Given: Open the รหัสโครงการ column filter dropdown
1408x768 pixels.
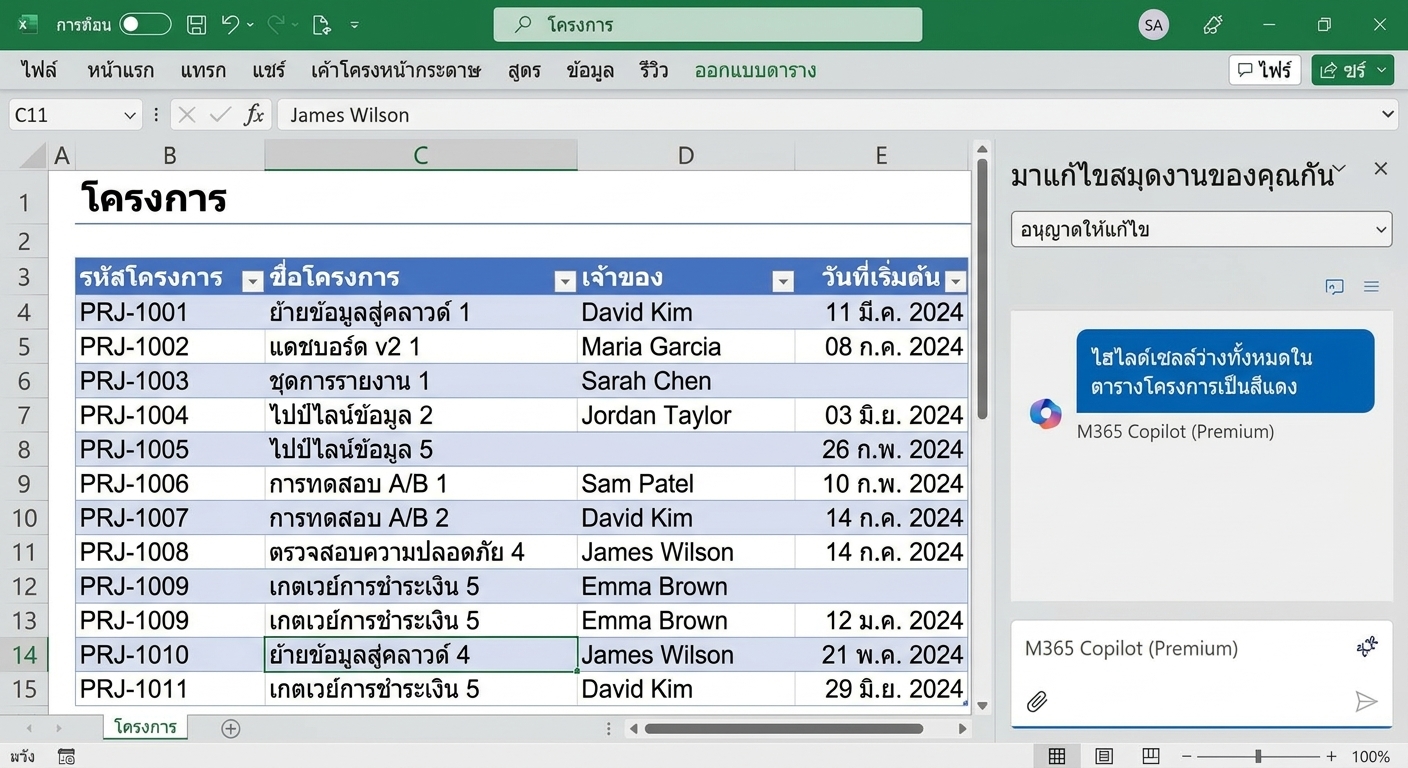Looking at the screenshot, I should (252, 282).
